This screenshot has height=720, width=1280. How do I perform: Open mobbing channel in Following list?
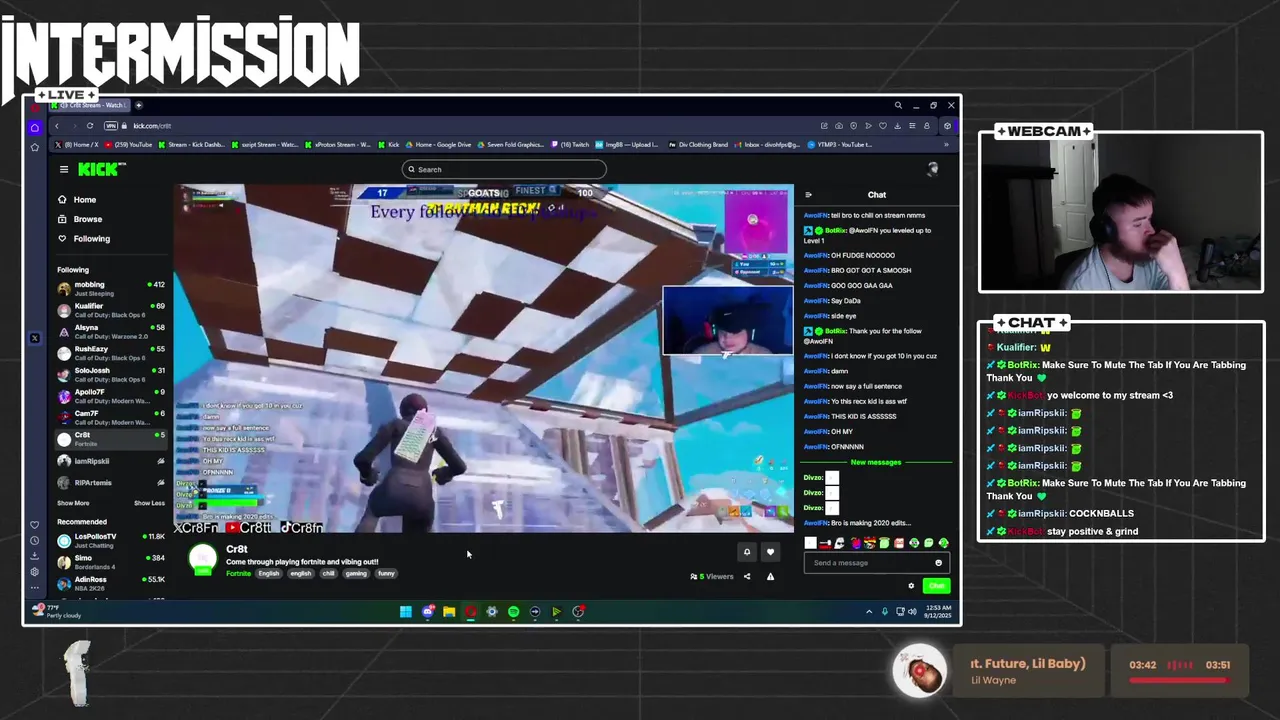click(x=111, y=289)
